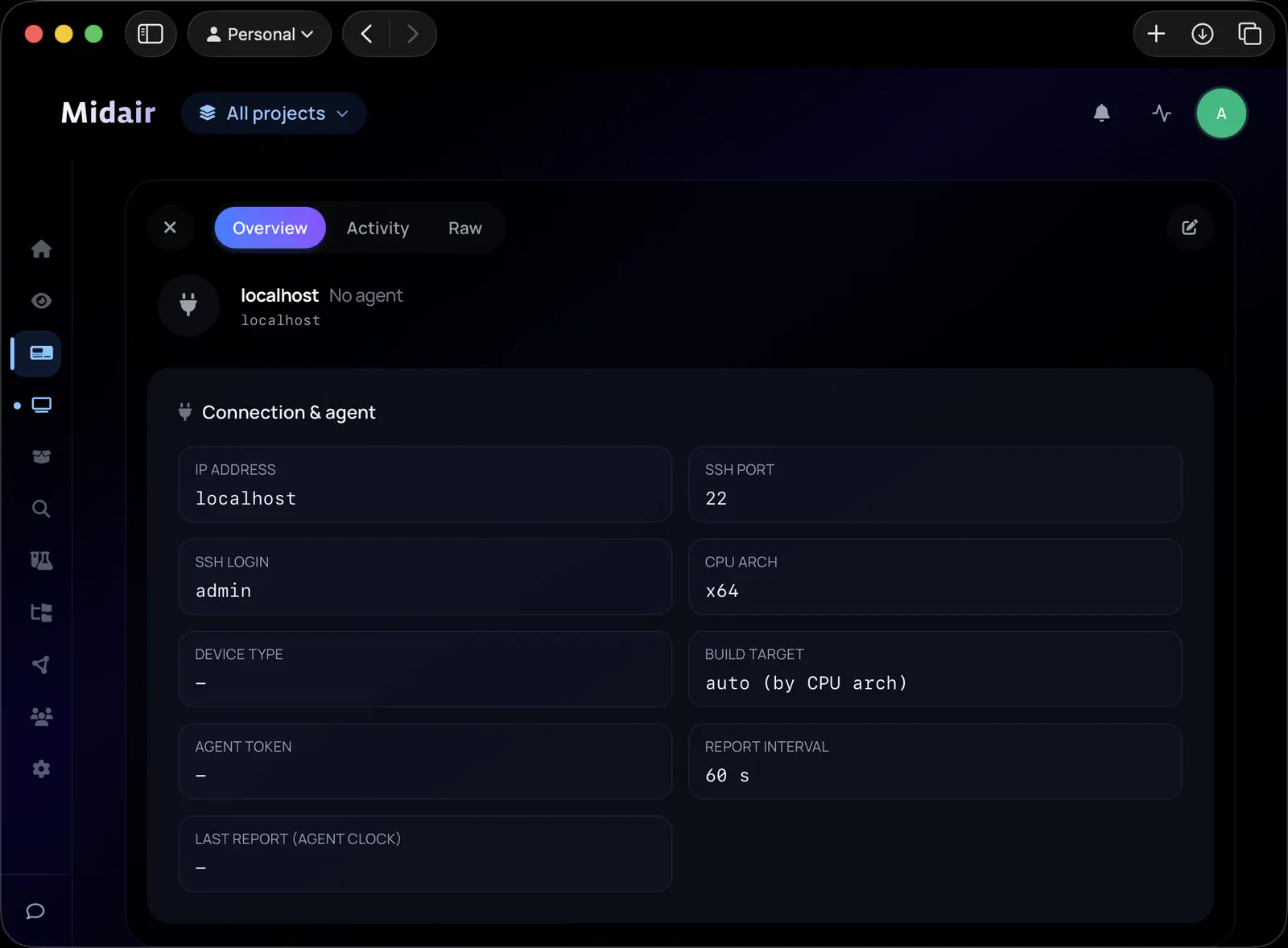Open the Personal profile dropdown
Image resolution: width=1288 pixels, height=948 pixels.
(x=259, y=34)
